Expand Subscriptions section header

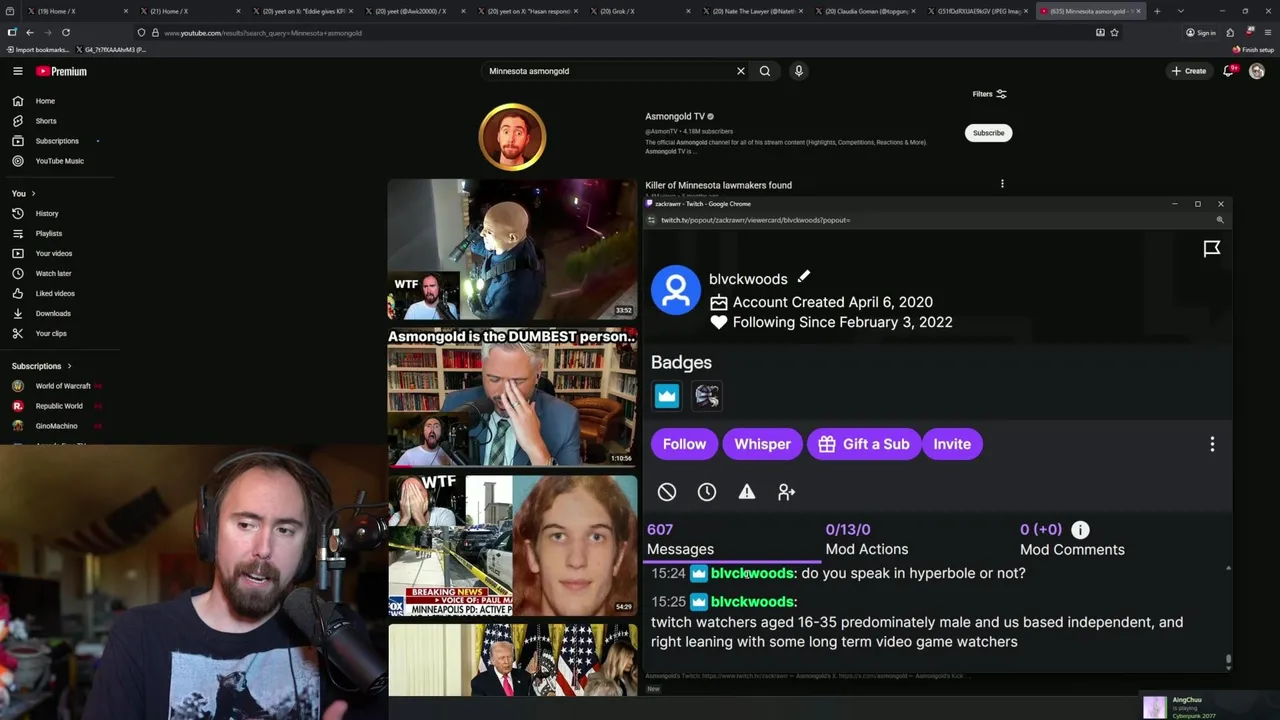pyautogui.click(x=42, y=366)
